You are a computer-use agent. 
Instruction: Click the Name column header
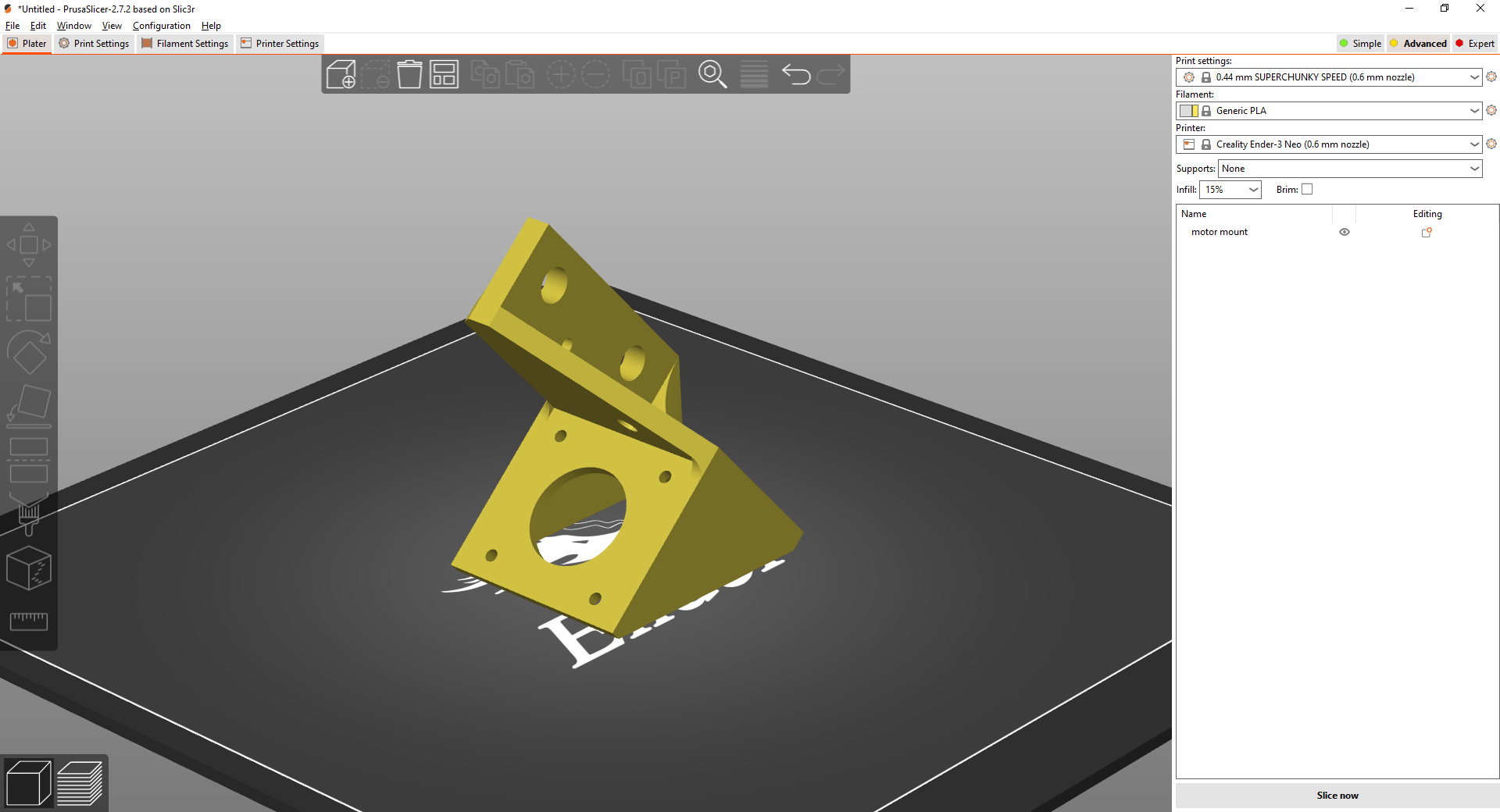coord(1194,214)
